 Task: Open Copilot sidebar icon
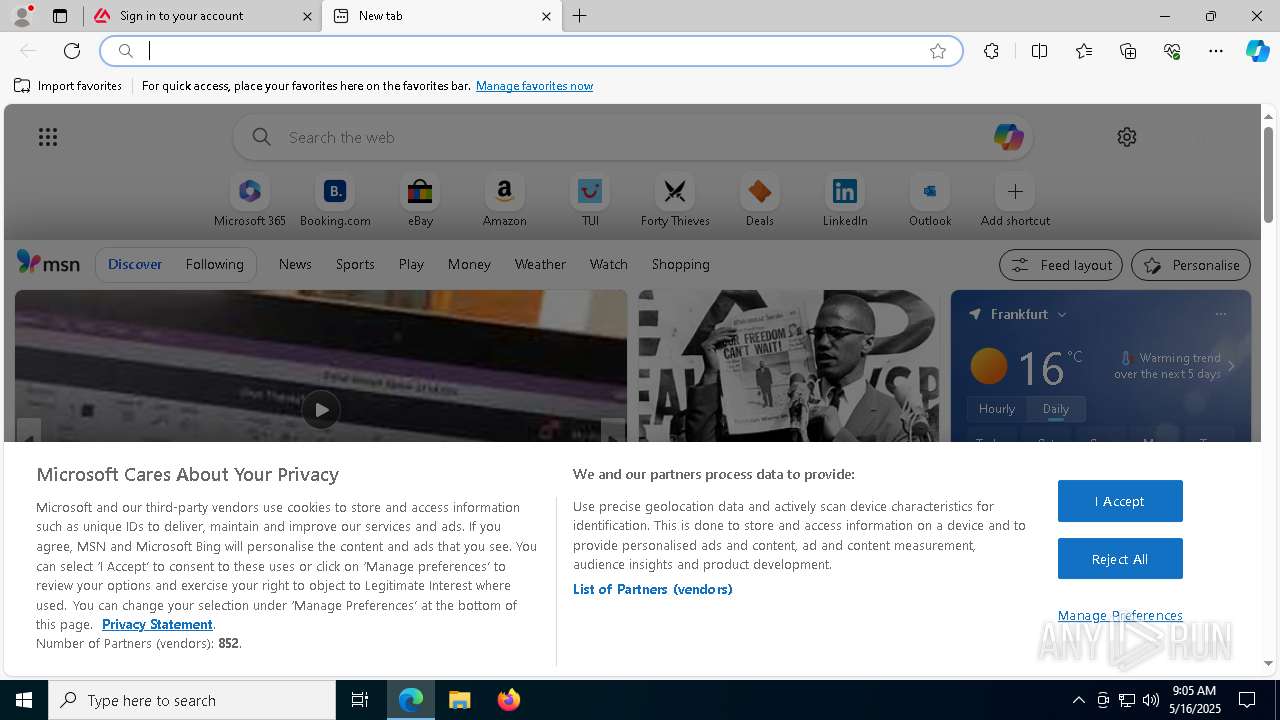1257,51
